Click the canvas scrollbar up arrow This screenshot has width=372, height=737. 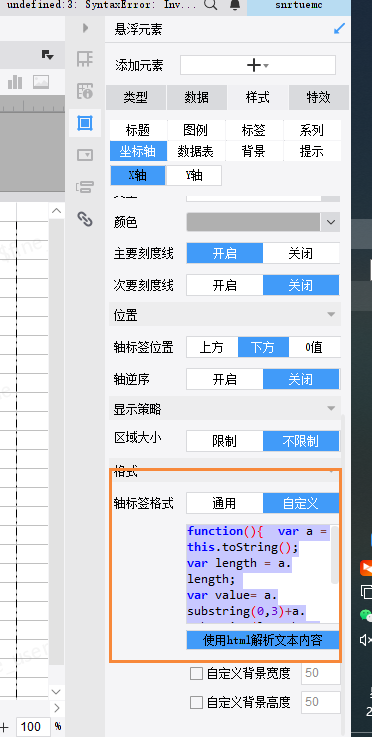[x=56, y=212]
